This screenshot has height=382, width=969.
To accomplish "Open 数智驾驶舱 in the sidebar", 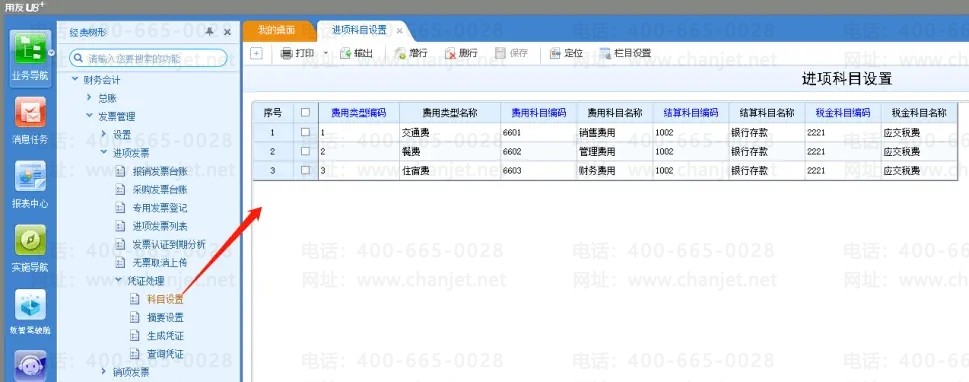I will 30,312.
